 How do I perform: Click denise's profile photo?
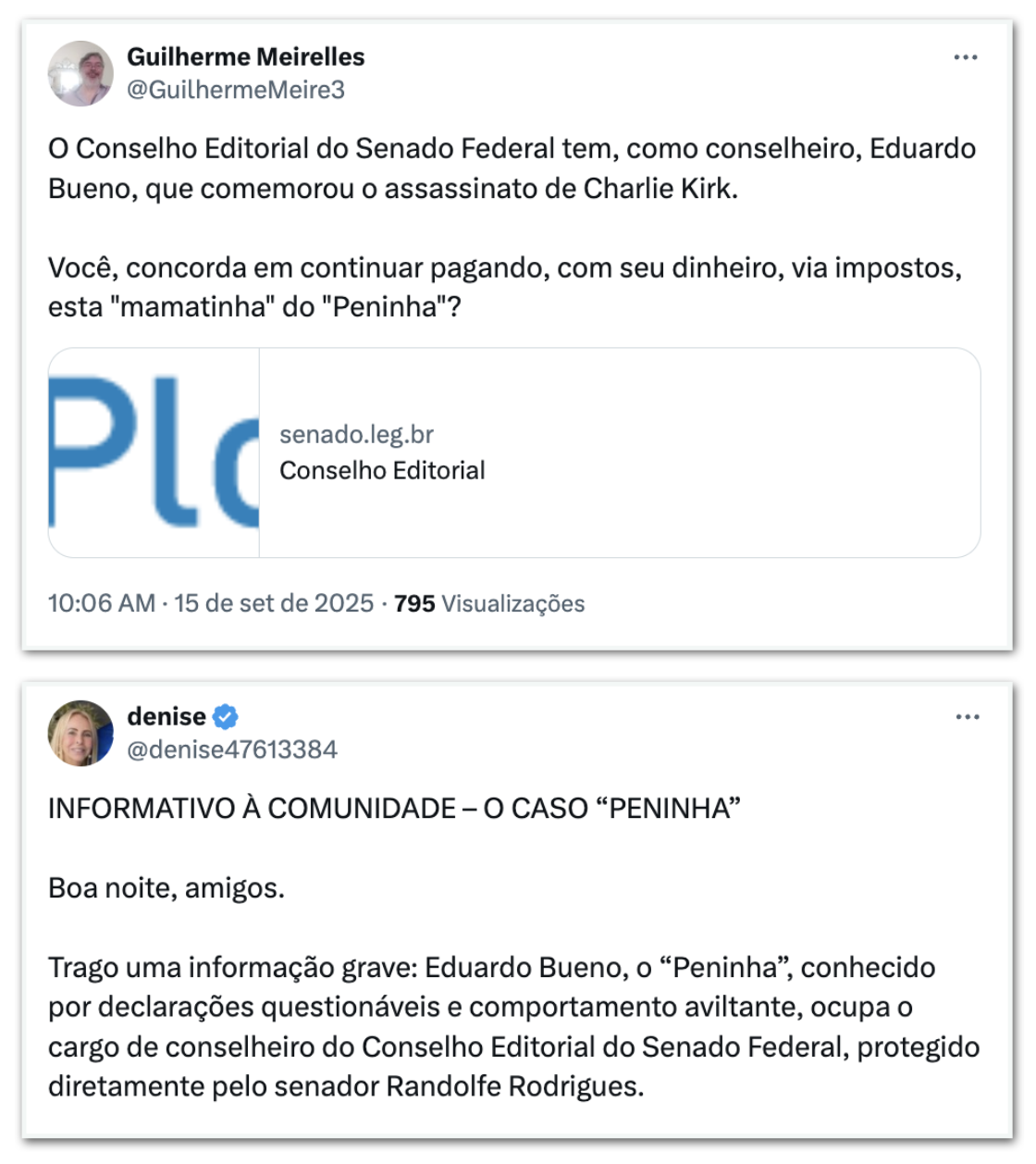(x=80, y=733)
